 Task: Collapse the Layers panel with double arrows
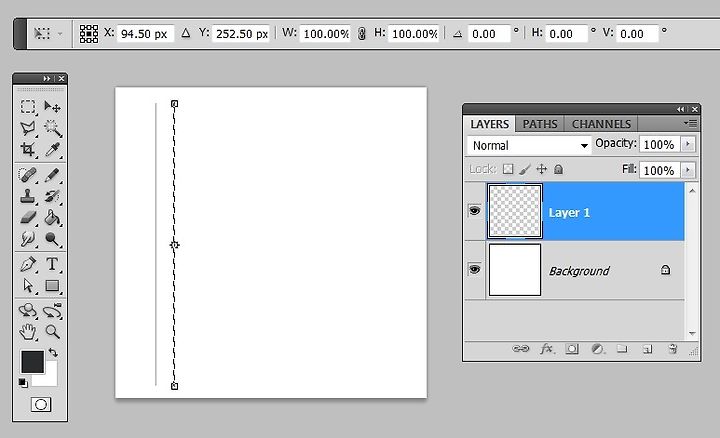pyautogui.click(x=681, y=109)
